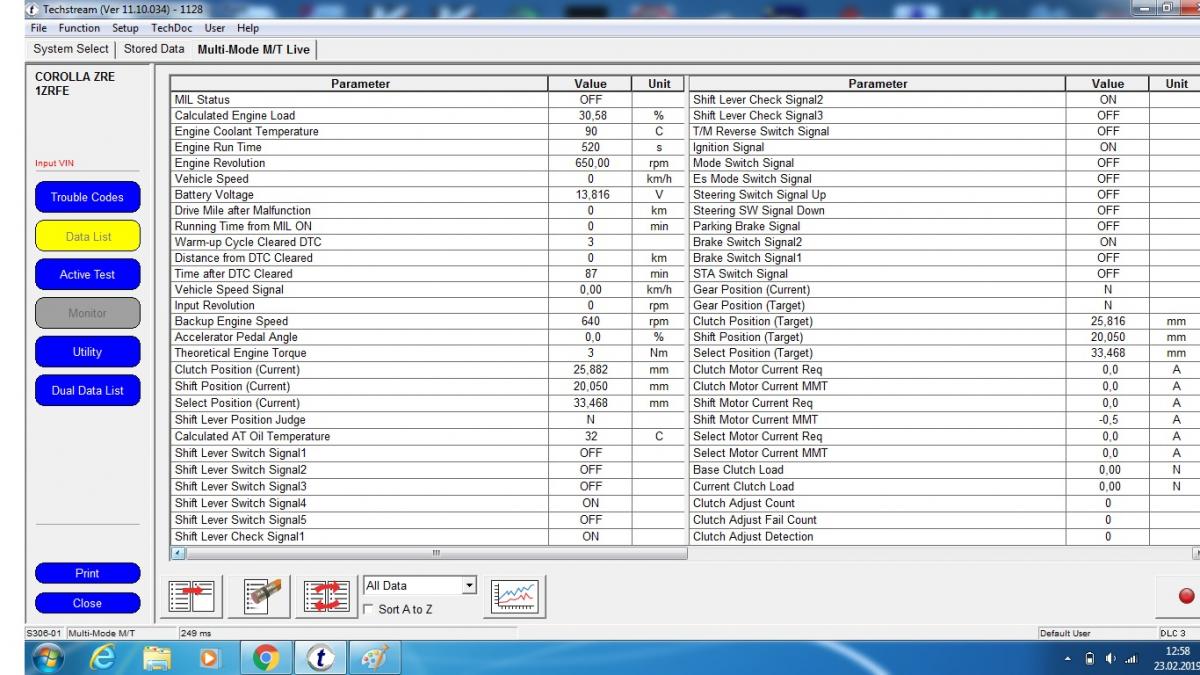Open the File menu
This screenshot has height=675, width=1200.
39,28
